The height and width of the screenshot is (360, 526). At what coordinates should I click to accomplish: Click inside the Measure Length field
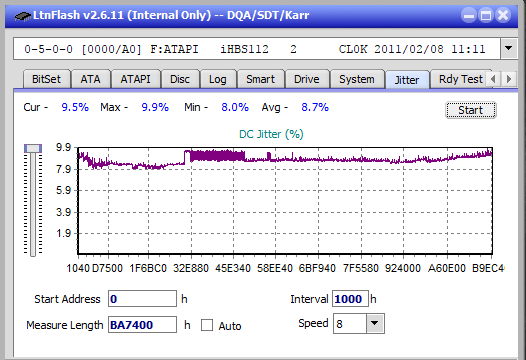(x=142, y=325)
